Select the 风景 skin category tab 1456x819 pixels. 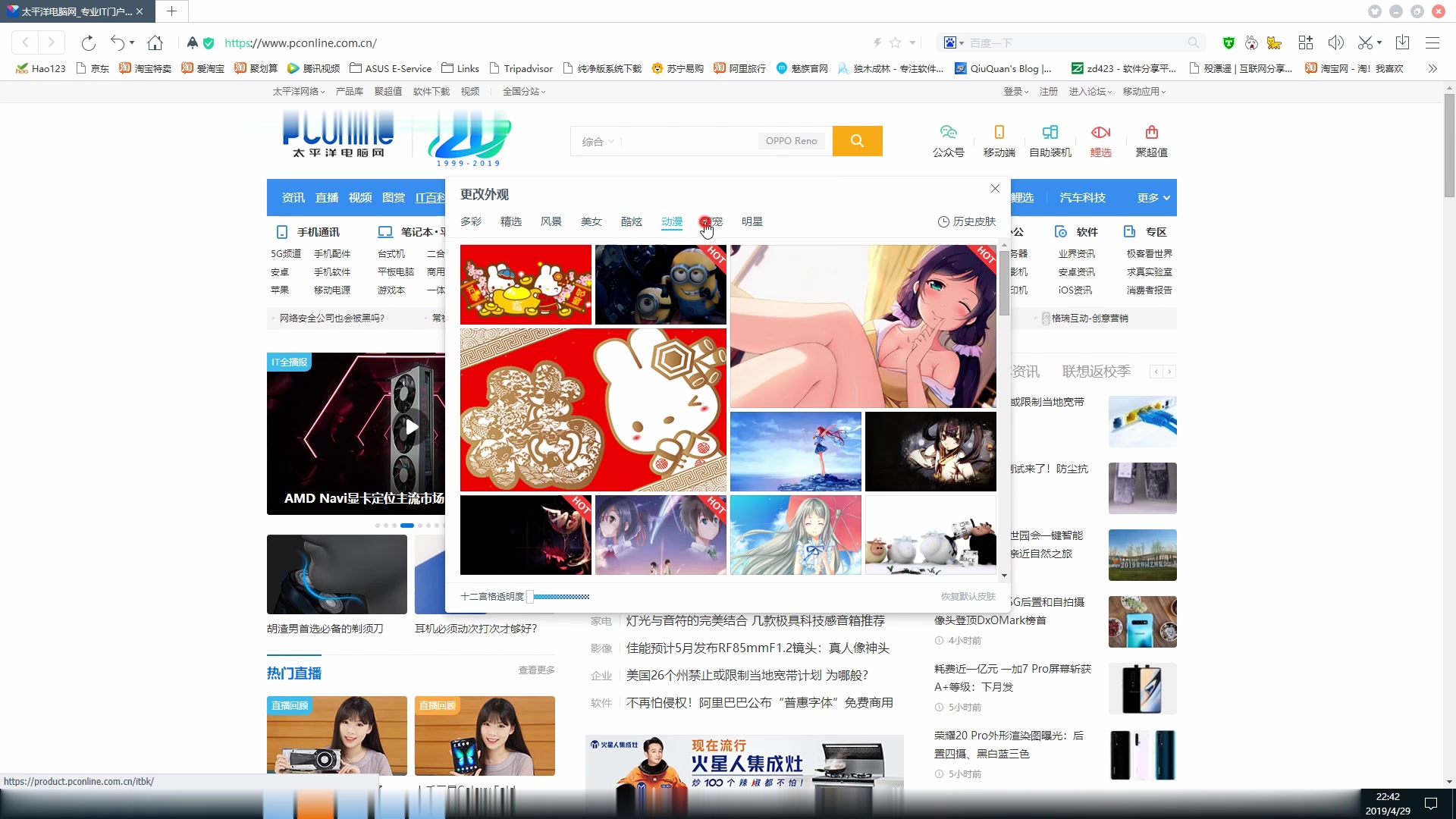(x=551, y=221)
